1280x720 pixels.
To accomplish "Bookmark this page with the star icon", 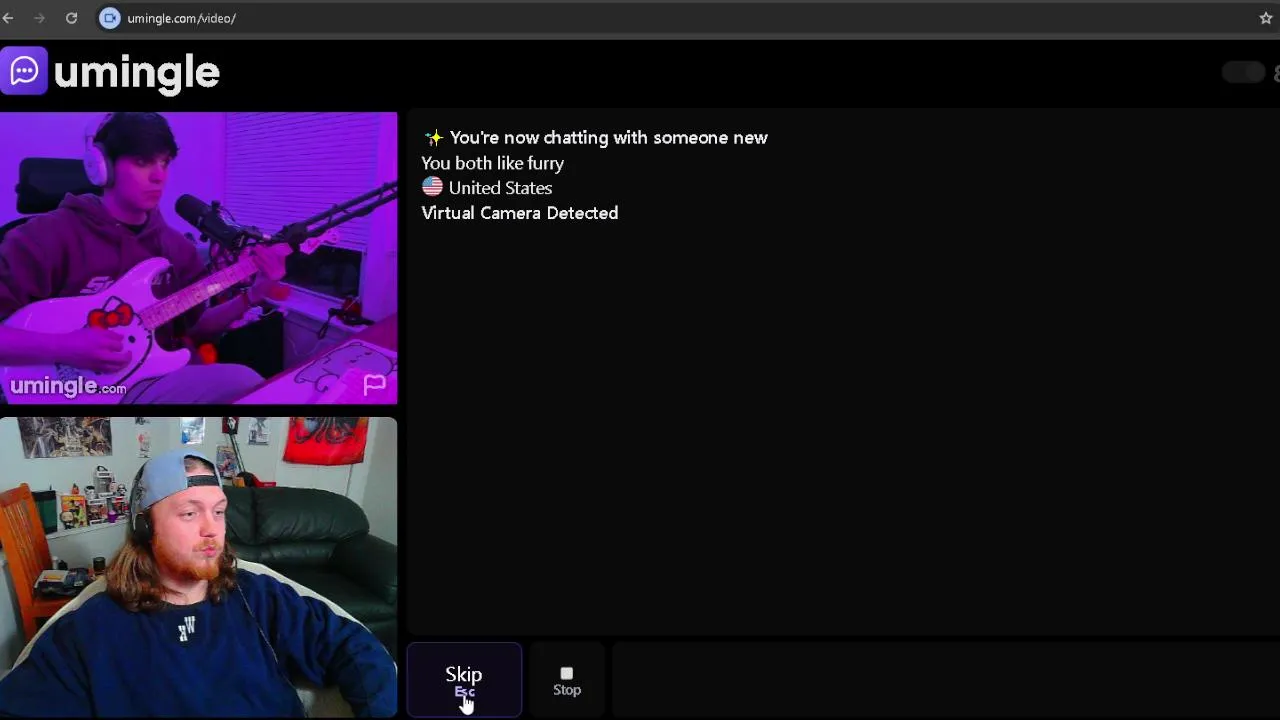I will click(x=1266, y=18).
